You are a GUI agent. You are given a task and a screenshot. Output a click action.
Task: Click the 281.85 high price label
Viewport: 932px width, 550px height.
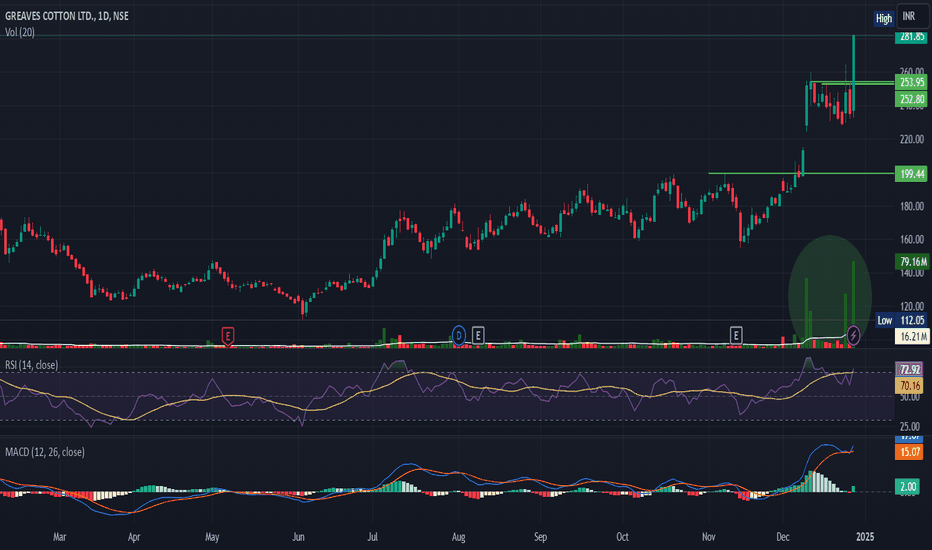pyautogui.click(x=912, y=37)
